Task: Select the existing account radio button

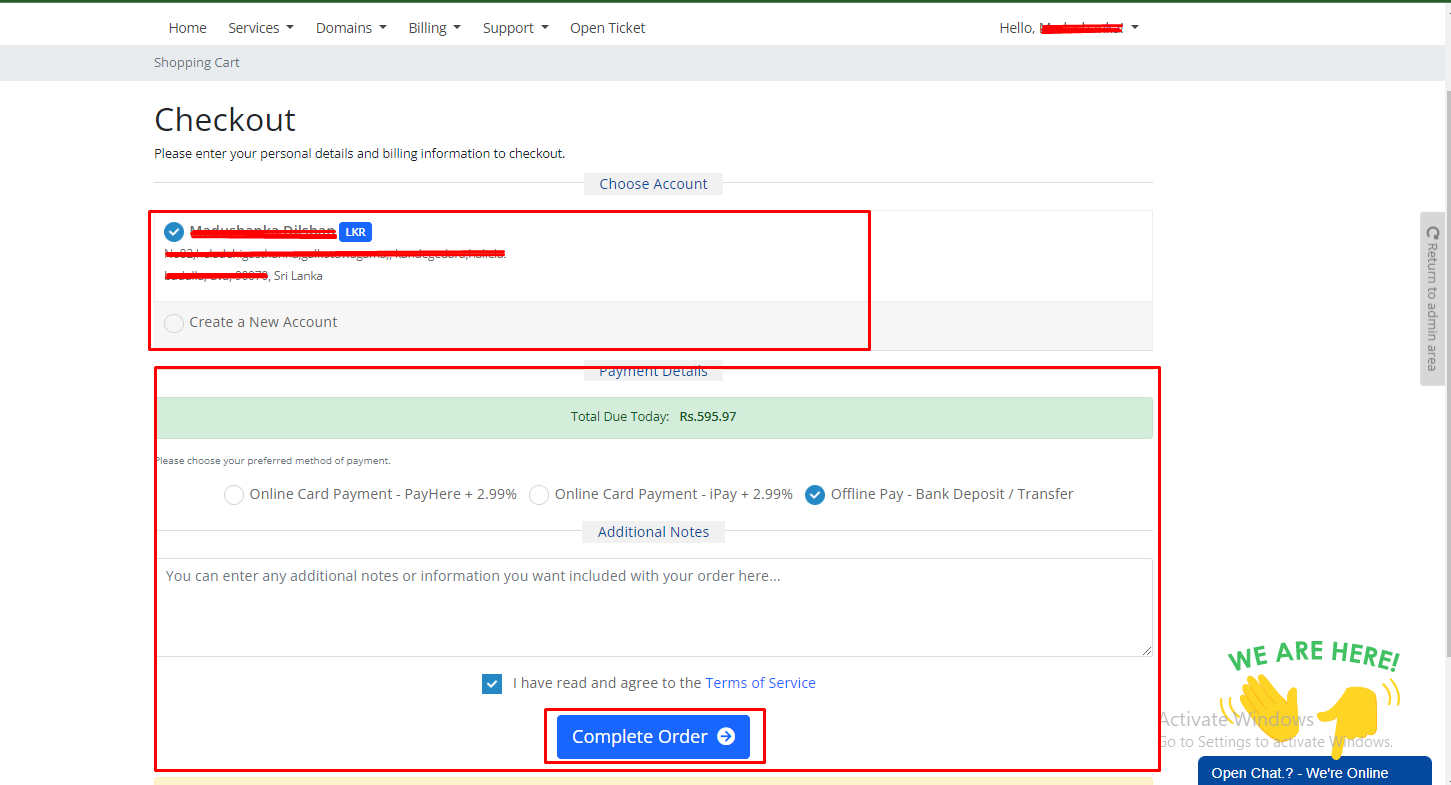Action: coord(174,232)
